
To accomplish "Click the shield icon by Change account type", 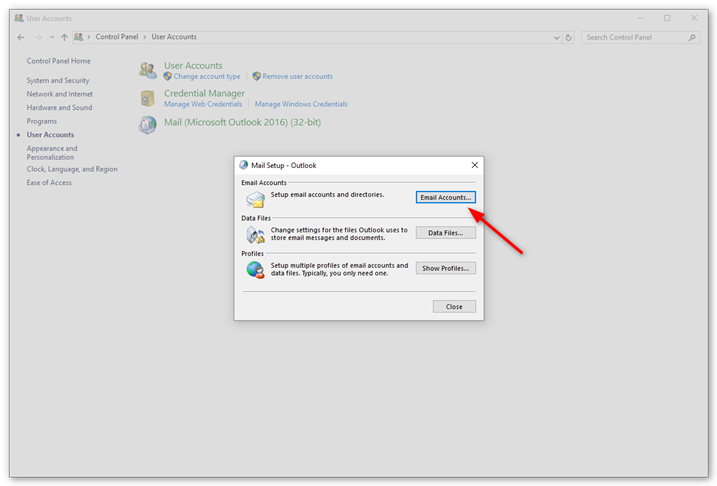I will point(168,76).
